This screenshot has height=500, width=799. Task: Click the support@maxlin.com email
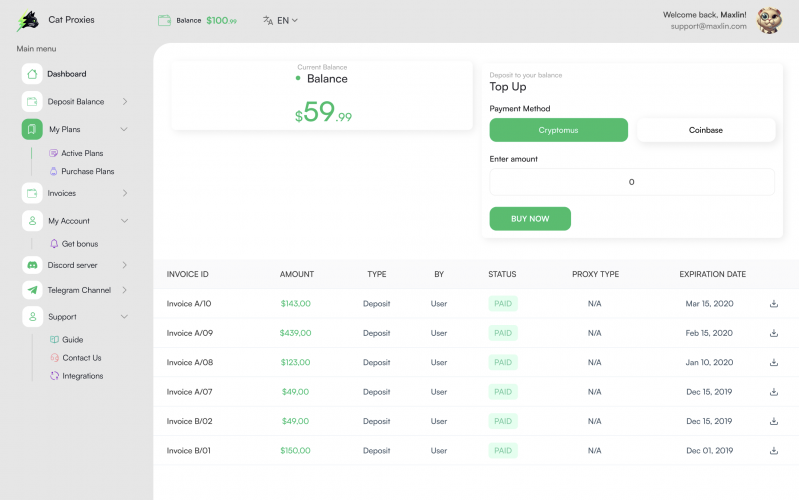[708, 26]
